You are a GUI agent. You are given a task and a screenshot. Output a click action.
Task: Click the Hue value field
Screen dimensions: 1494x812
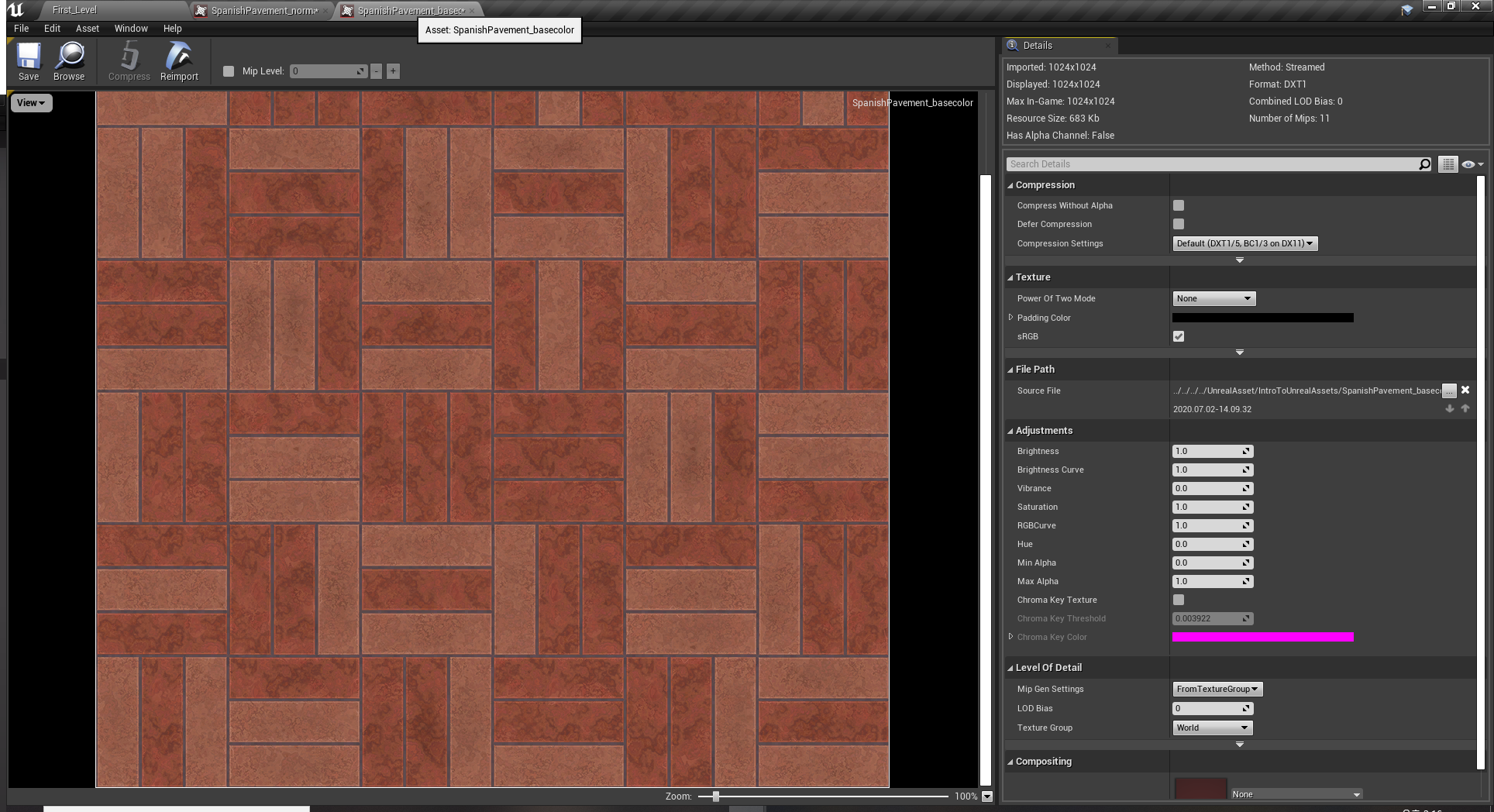(x=1213, y=544)
